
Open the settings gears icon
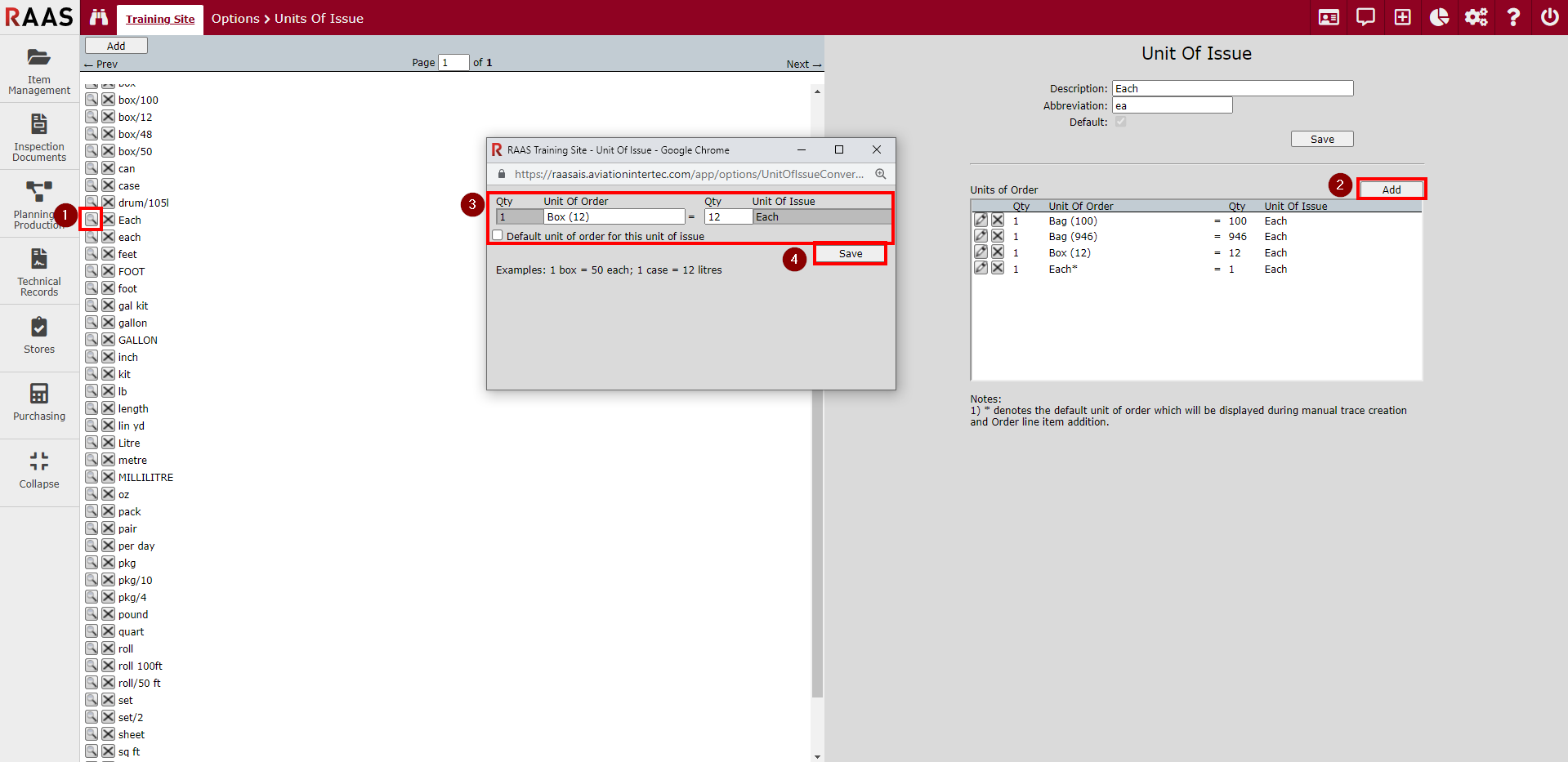tap(1476, 17)
